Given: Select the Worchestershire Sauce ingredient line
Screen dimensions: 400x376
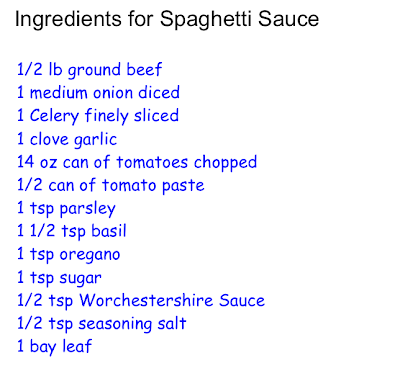Looking at the screenshot, I should [141, 301].
